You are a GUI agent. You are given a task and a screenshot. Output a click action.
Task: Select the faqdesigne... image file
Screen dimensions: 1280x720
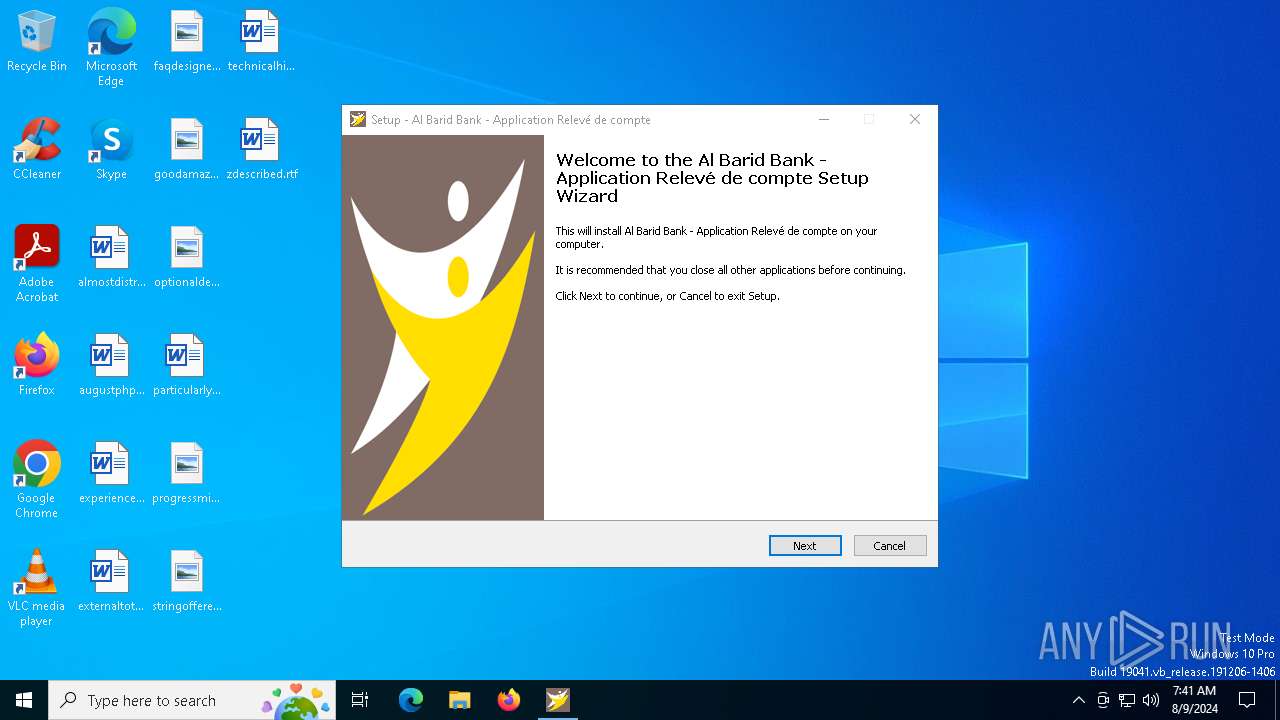click(187, 41)
